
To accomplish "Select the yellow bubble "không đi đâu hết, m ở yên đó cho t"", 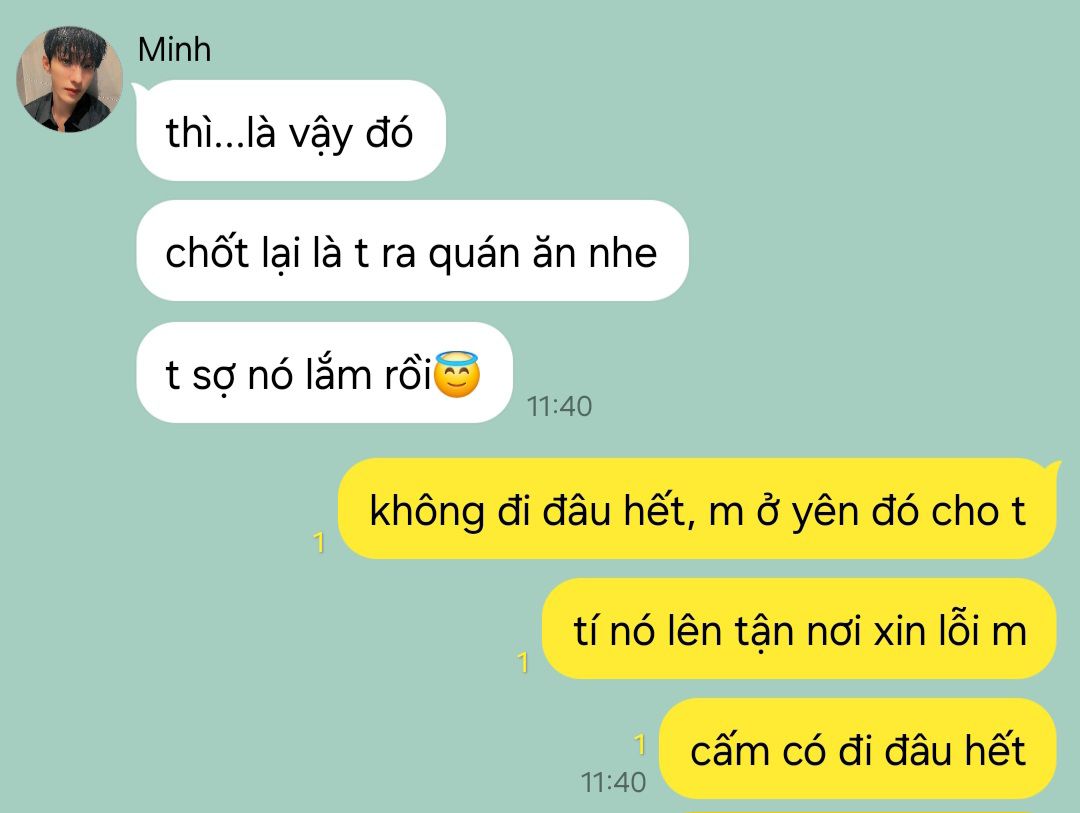I will coord(697,509).
